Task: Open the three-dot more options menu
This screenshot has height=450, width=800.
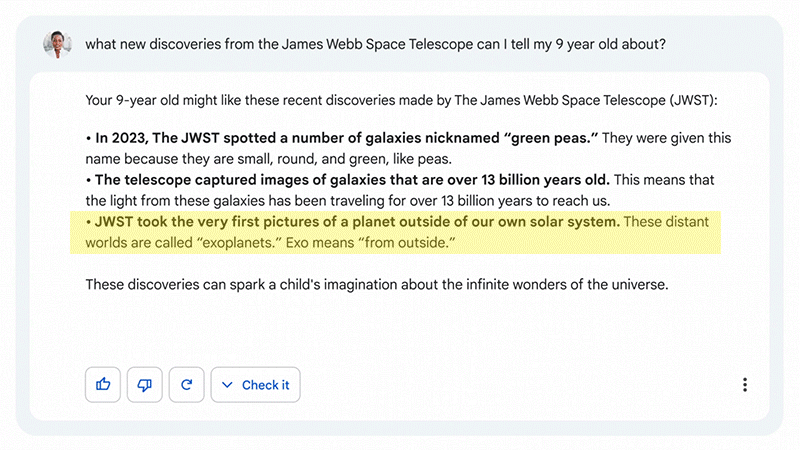Action: tap(744, 385)
